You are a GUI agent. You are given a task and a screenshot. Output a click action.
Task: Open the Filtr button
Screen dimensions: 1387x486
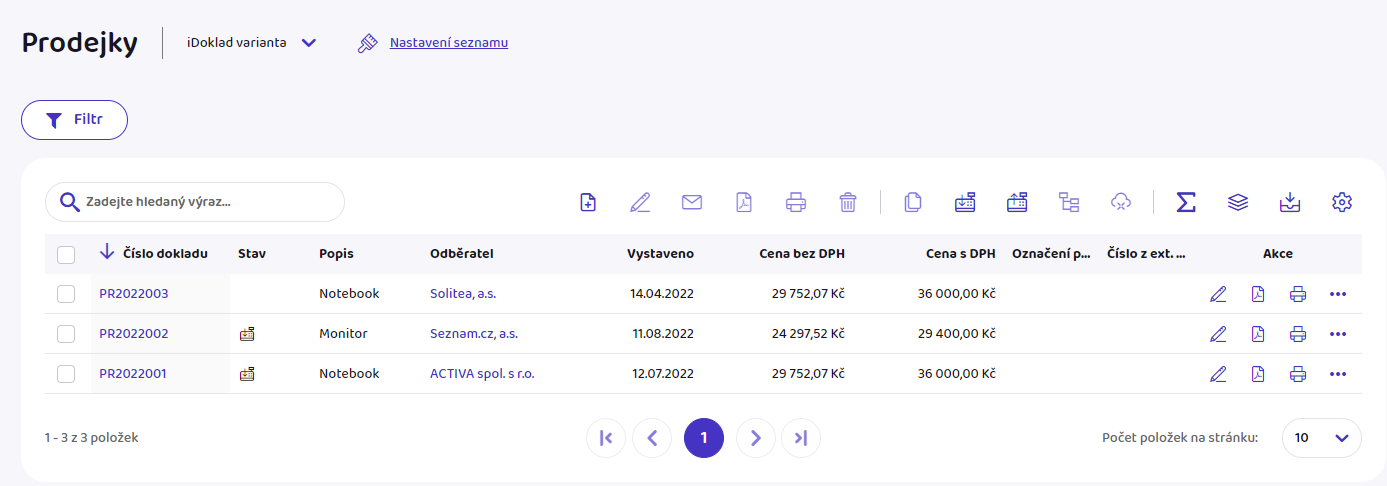[74, 120]
